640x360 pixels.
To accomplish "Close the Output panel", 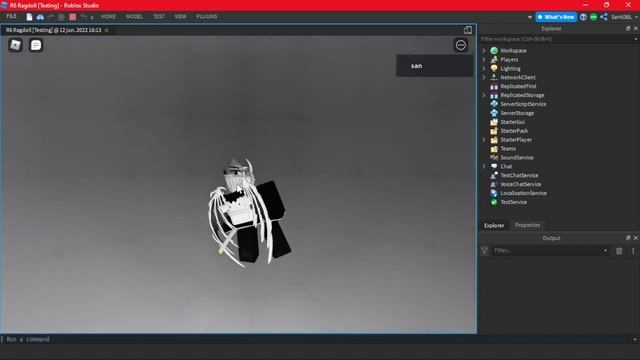I will pos(636,238).
